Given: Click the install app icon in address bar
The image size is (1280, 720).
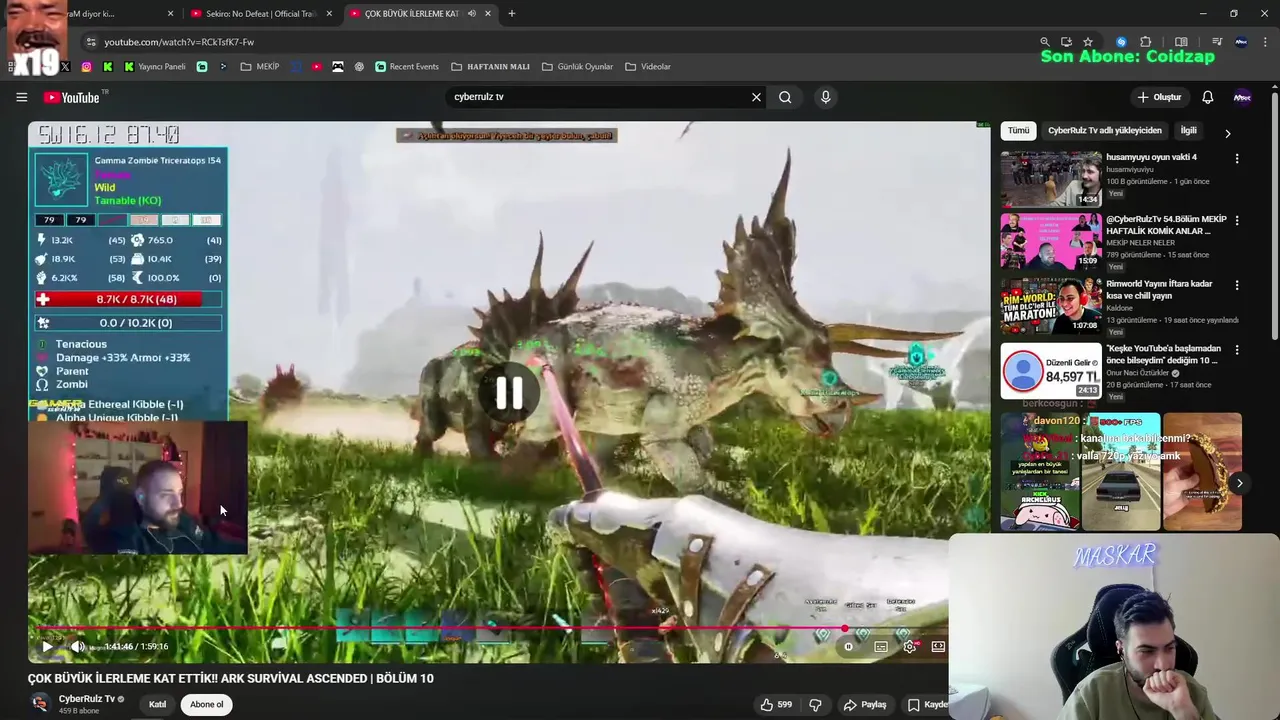Looking at the screenshot, I should [1066, 42].
